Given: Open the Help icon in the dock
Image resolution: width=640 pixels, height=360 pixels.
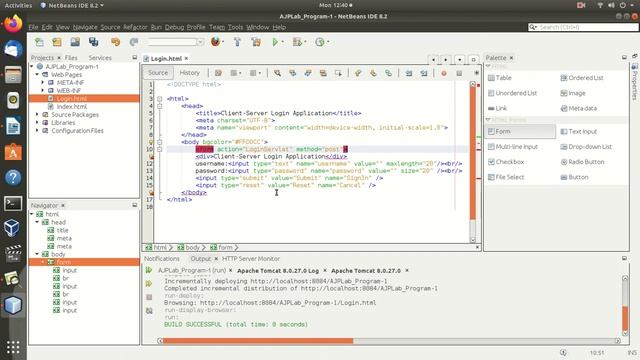Looking at the screenshot, I should 13,178.
